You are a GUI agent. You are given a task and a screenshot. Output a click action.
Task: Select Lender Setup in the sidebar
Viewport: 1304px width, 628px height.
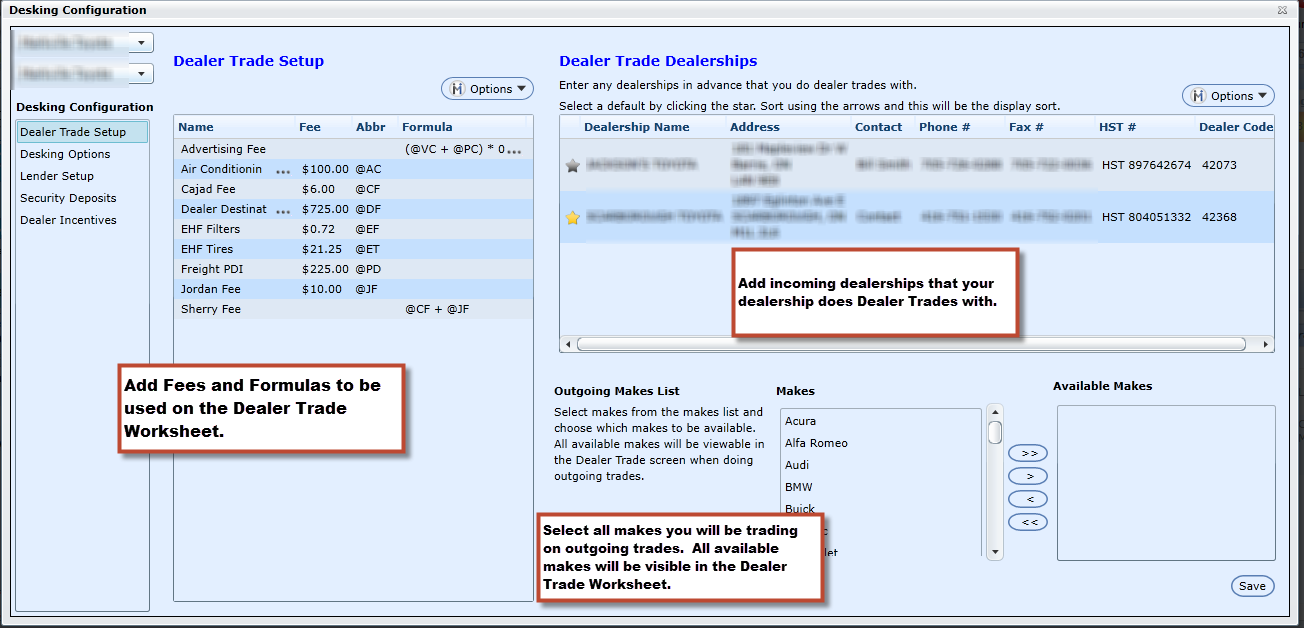pyautogui.click(x=57, y=176)
